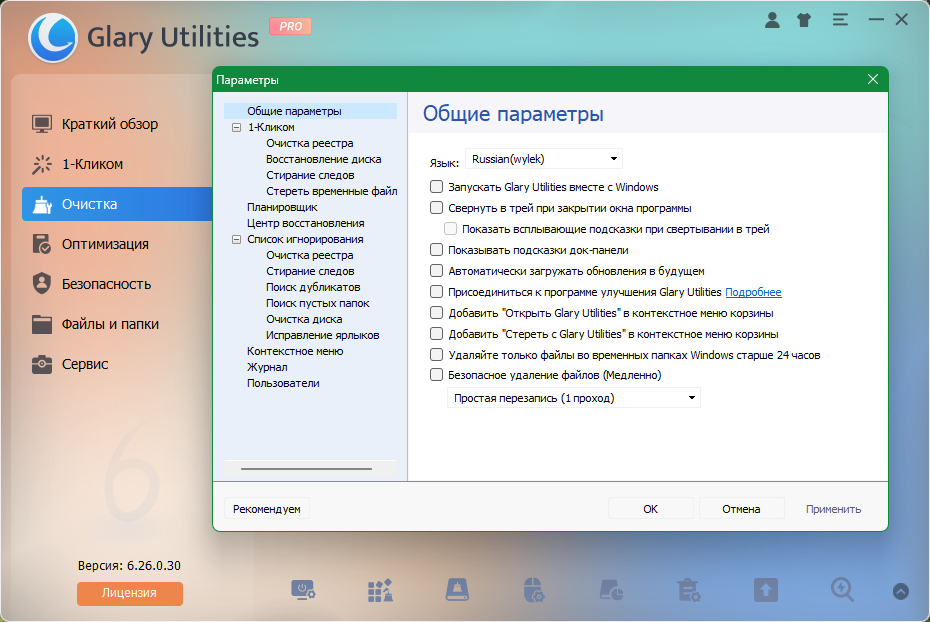Select Общие параметры in the tree

point(294,111)
